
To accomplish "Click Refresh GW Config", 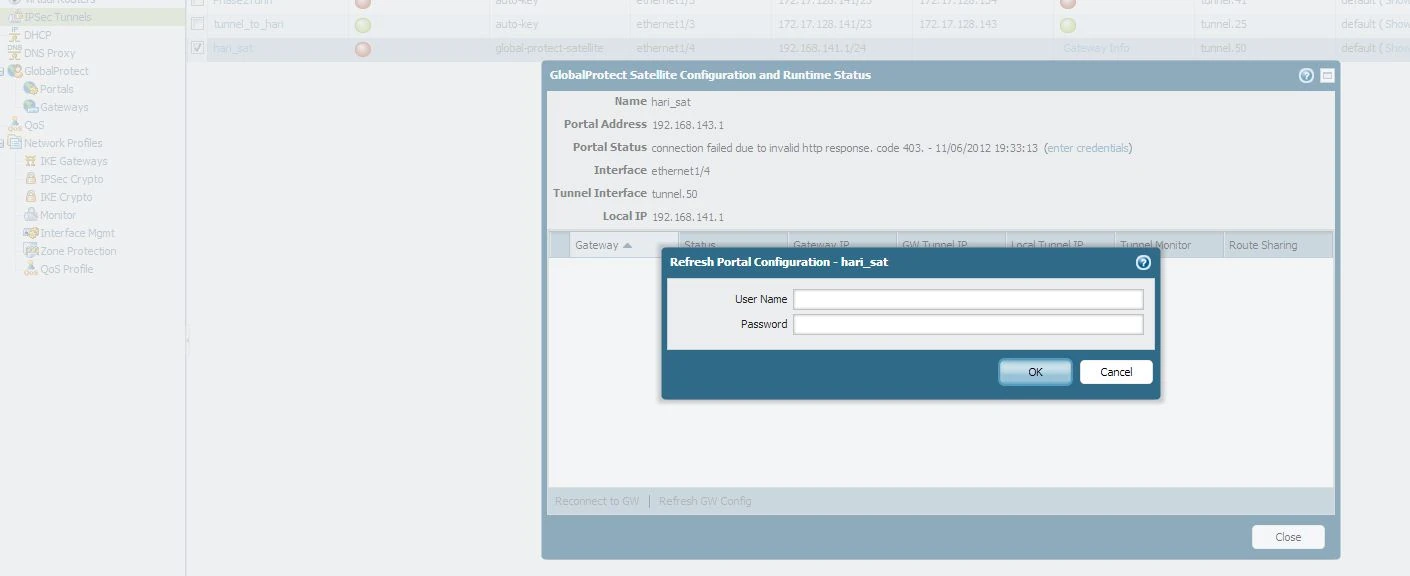I will coord(705,501).
